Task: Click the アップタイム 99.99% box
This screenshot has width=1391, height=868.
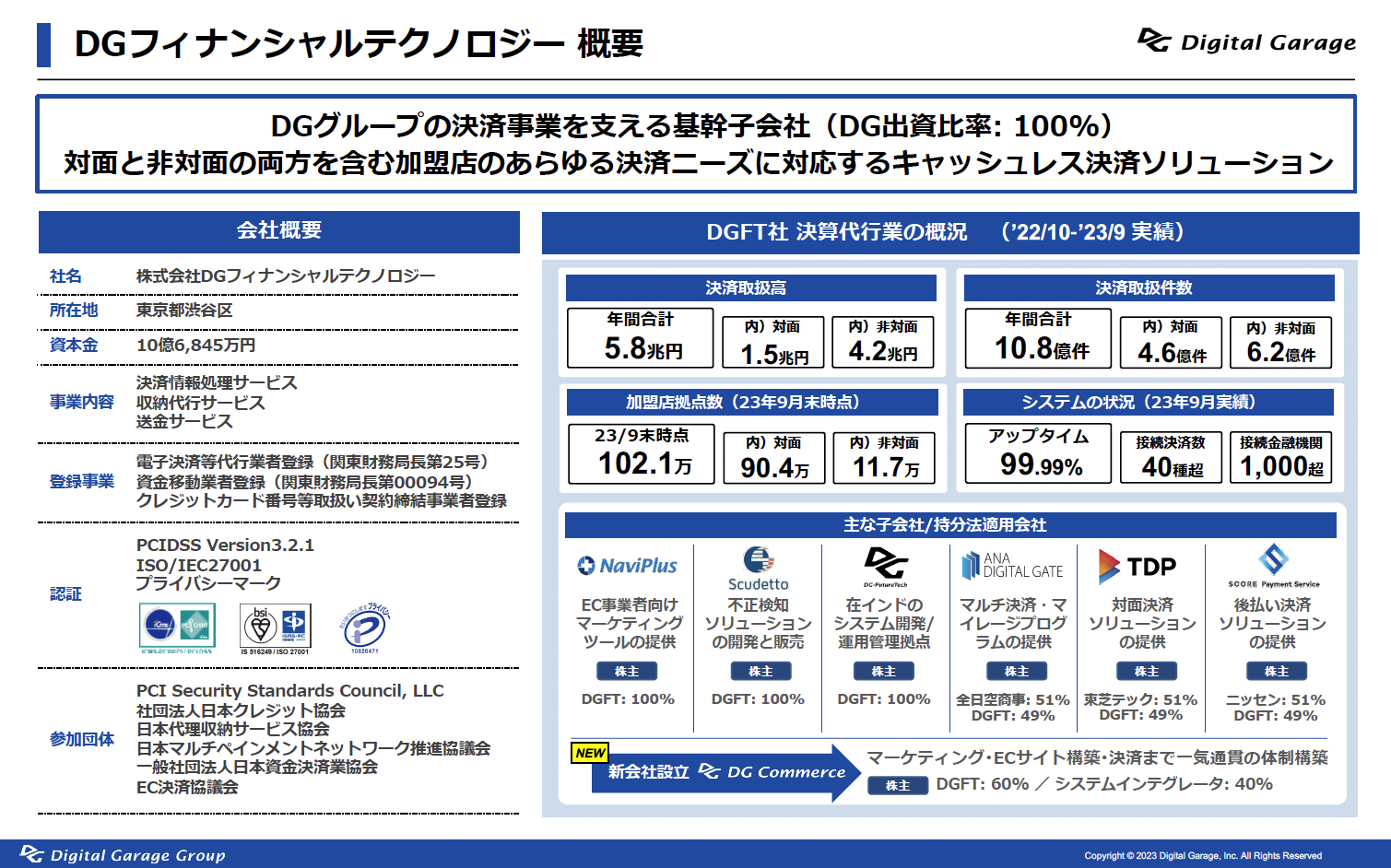Action: (x=1038, y=453)
